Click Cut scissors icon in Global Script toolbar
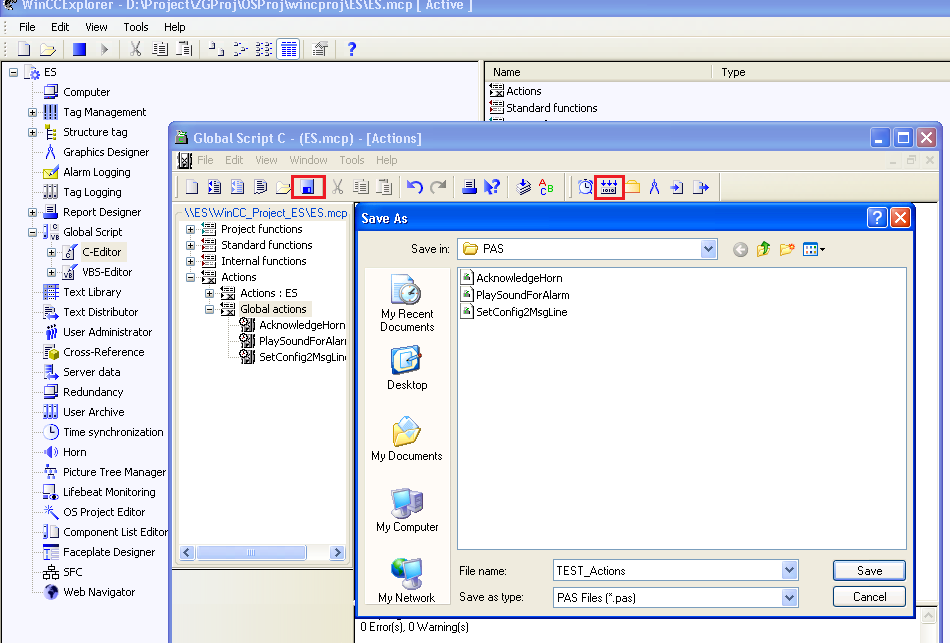Viewport: 950px width, 643px height. (337, 187)
